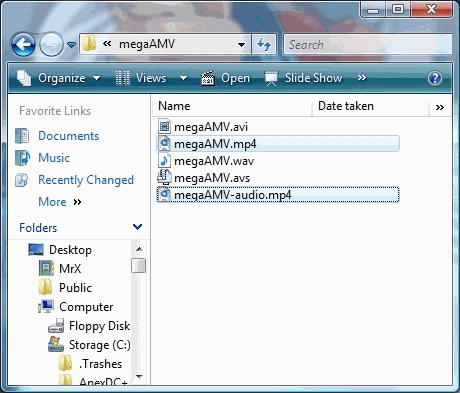Click the Storage (C:) drive icon
This screenshot has height=393, width=460.
pos(56,344)
